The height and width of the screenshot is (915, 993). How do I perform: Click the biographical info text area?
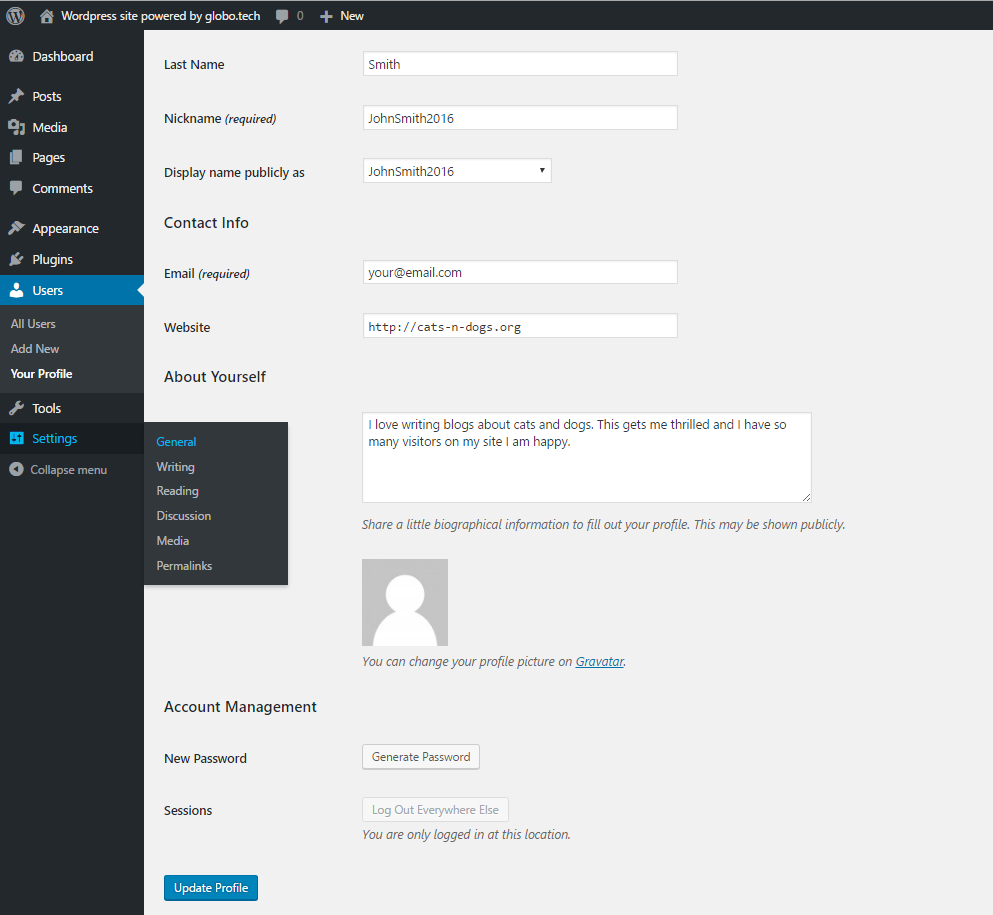(586, 457)
